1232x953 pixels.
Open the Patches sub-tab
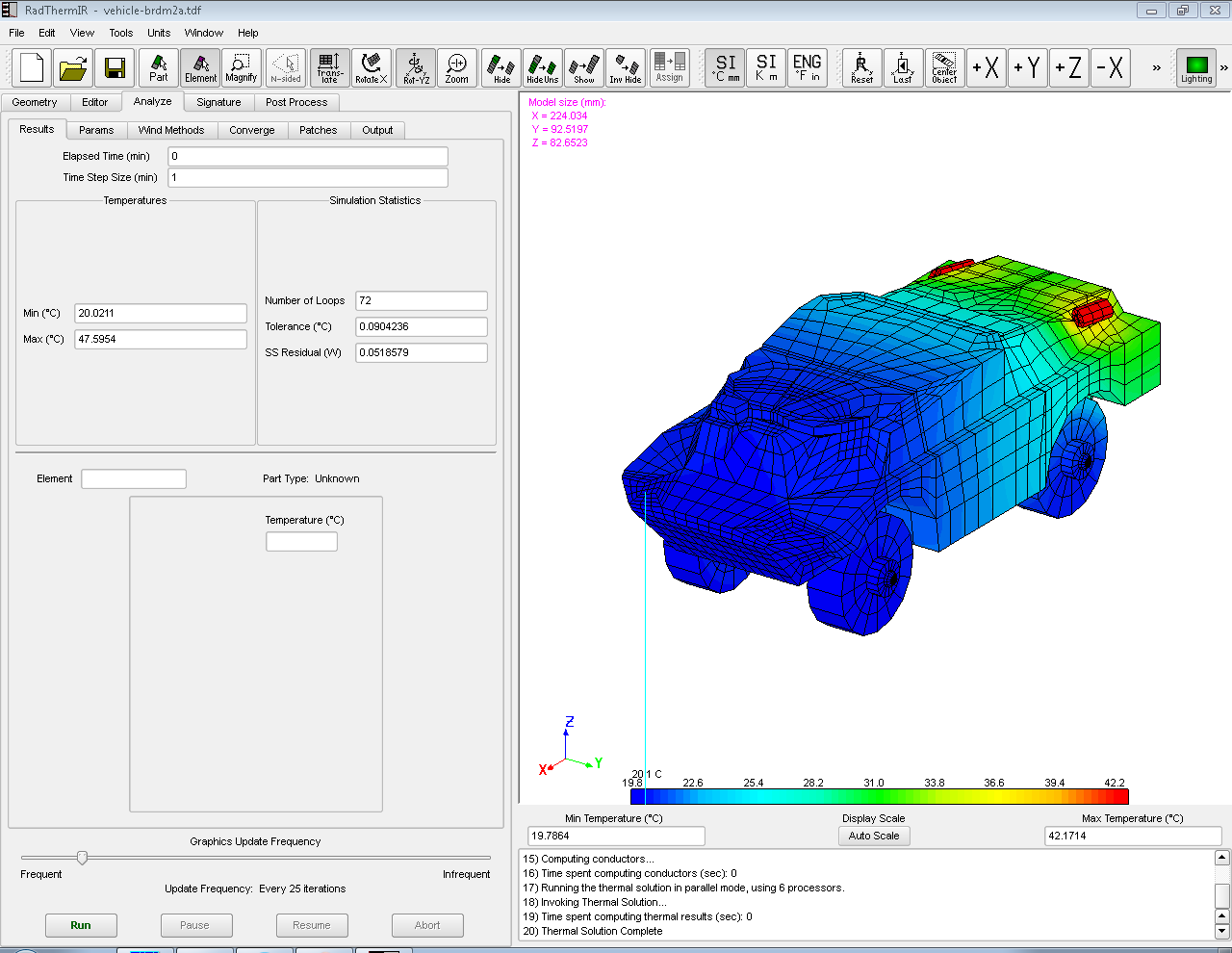click(319, 130)
